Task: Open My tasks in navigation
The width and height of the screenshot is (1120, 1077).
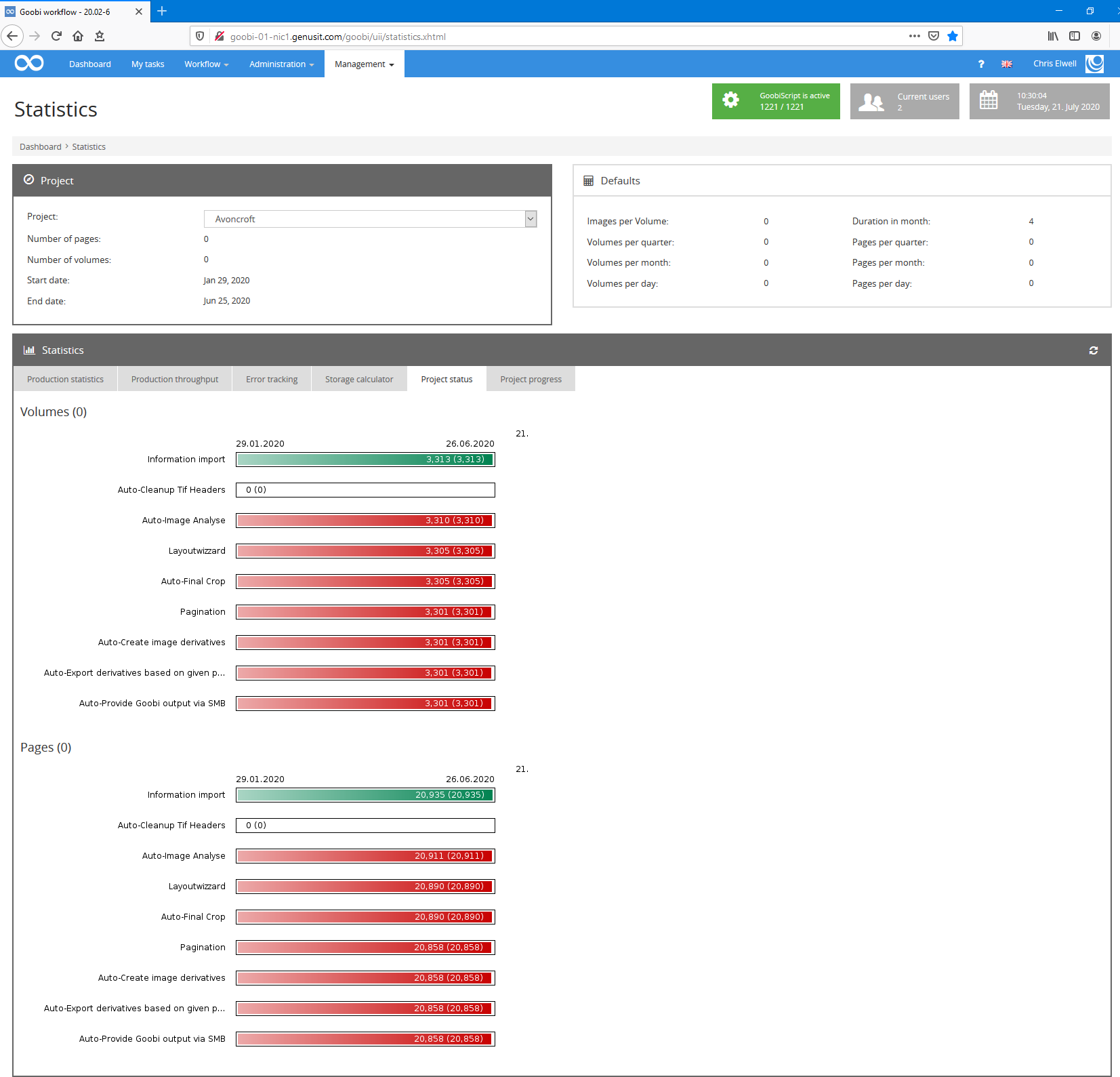Action: coord(148,64)
